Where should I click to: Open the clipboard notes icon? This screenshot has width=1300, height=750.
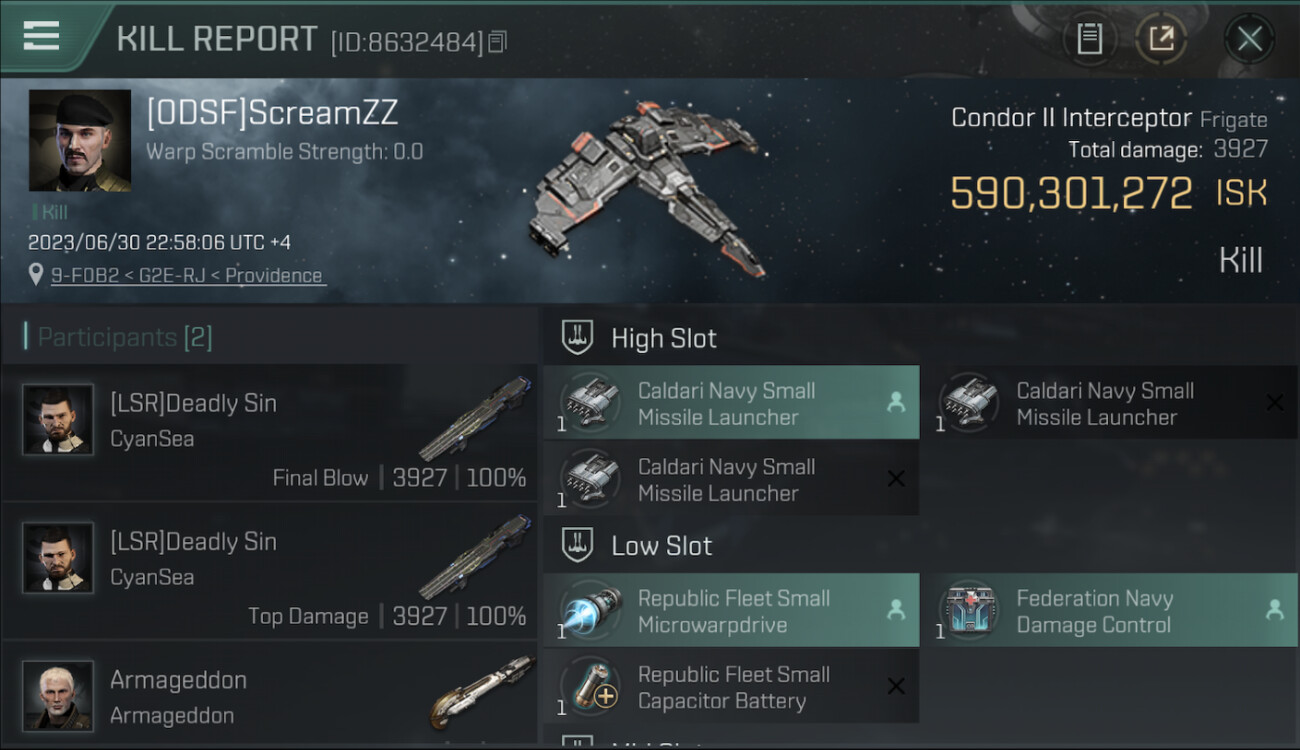1089,39
